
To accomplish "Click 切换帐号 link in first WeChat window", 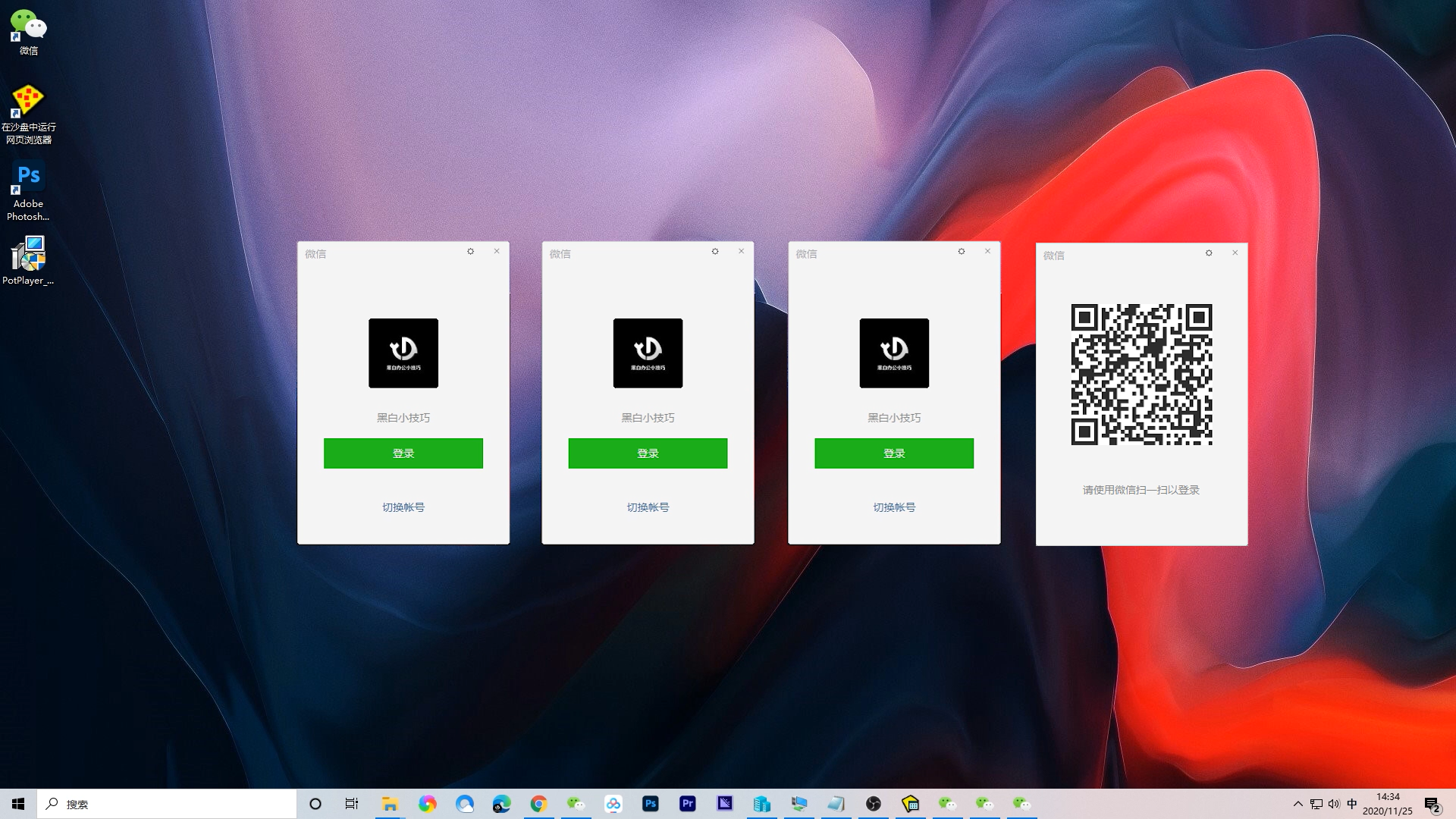I will tap(403, 507).
